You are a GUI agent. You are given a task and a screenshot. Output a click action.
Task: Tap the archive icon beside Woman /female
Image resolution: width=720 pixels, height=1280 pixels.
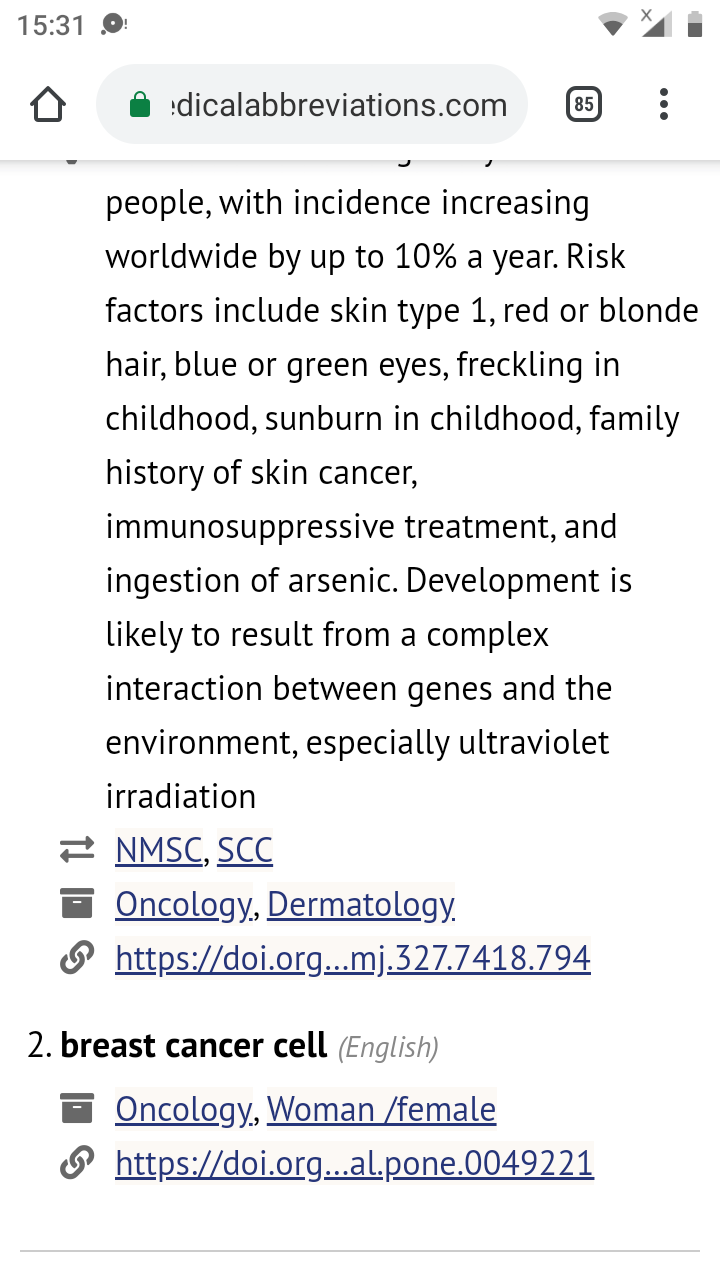(76, 1109)
